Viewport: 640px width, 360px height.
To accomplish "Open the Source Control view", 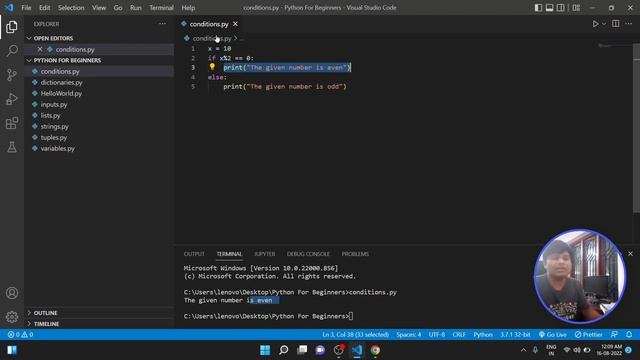I will pyautogui.click(x=12, y=75).
